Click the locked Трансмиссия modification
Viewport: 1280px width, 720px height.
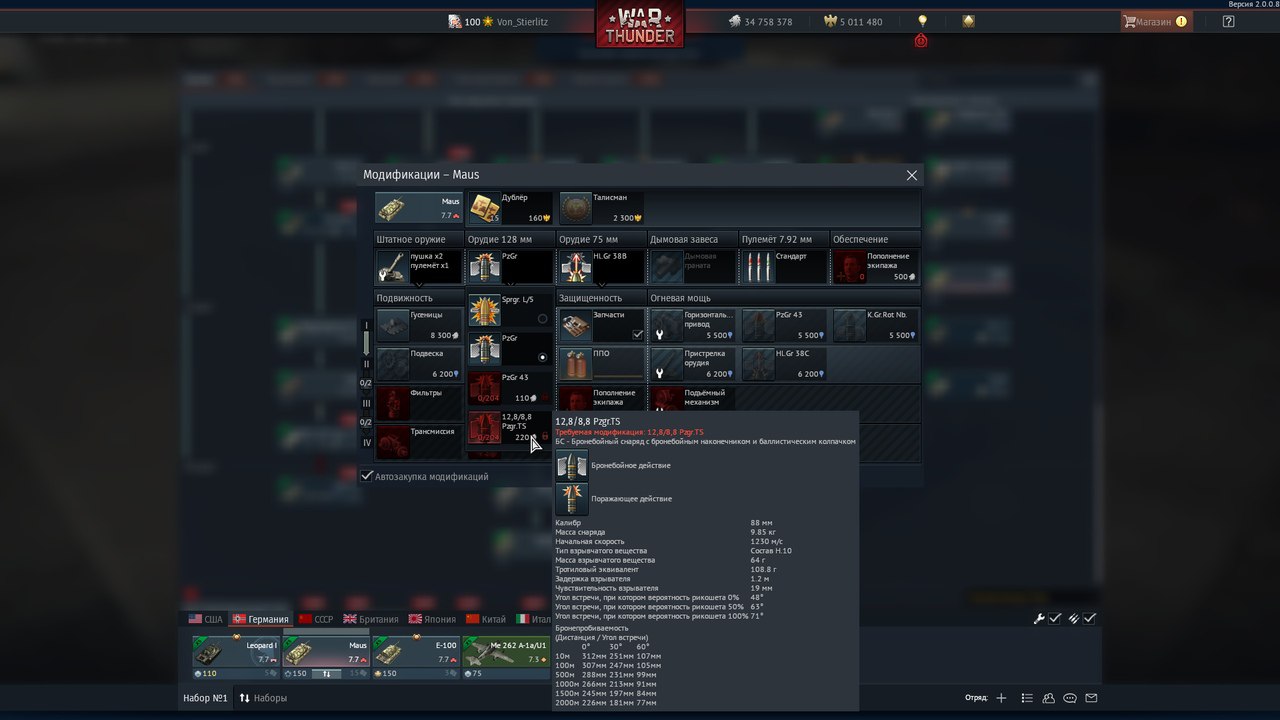[419, 442]
